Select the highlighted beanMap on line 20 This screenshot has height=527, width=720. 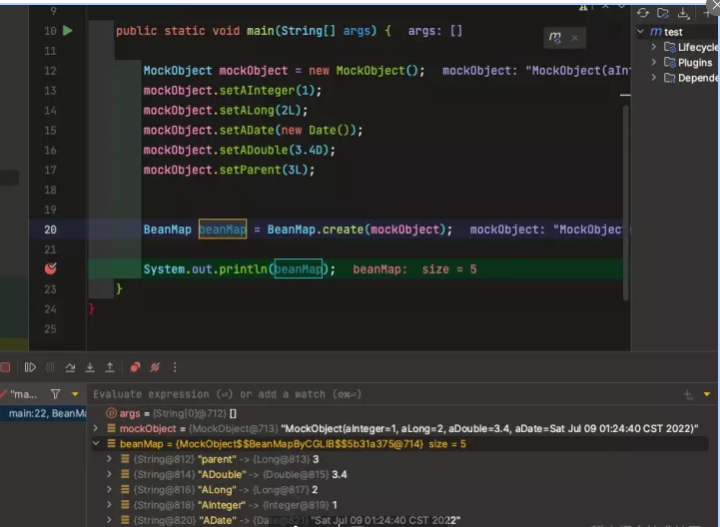click(223, 229)
